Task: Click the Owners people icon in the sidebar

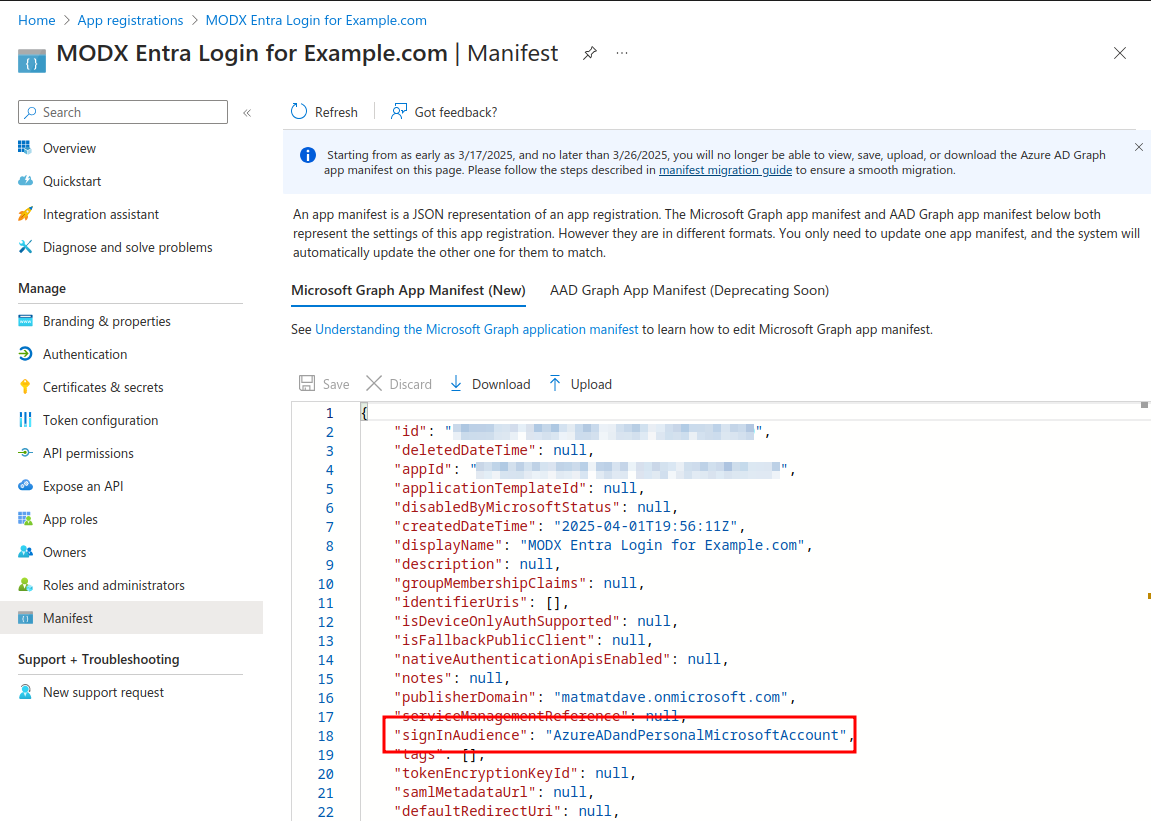Action: click(25, 552)
